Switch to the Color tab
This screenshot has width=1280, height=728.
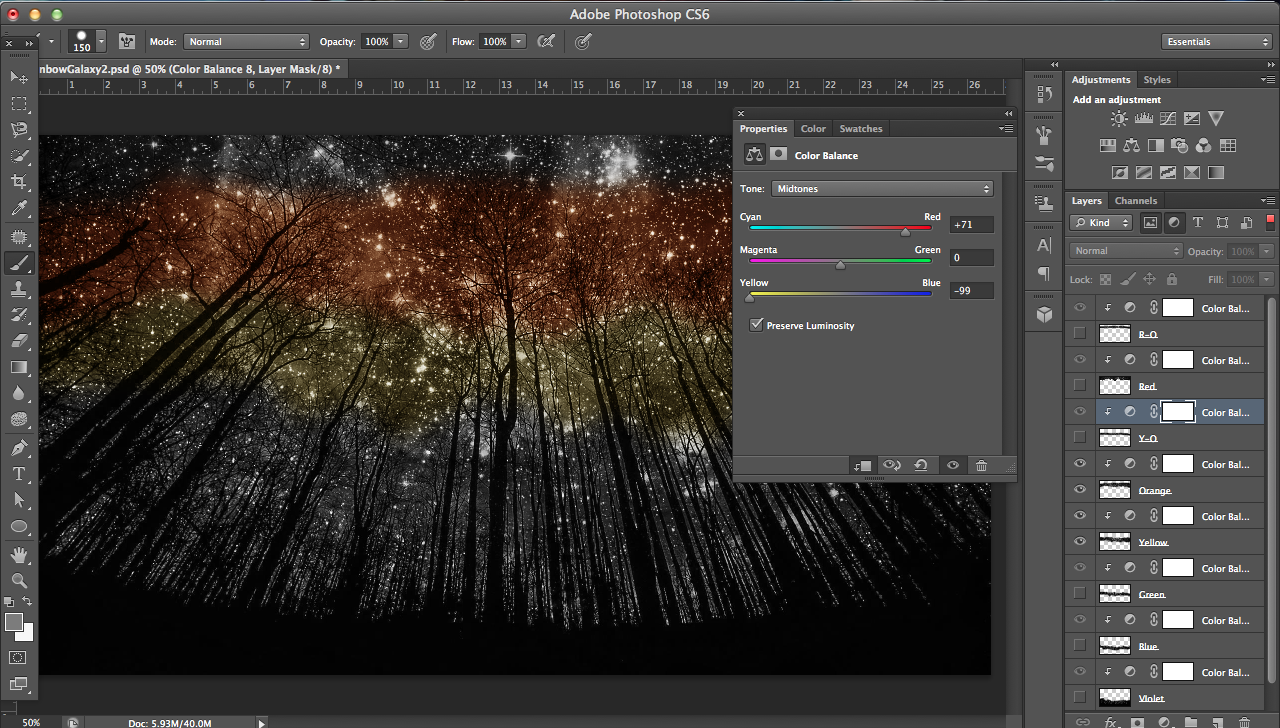coord(813,128)
